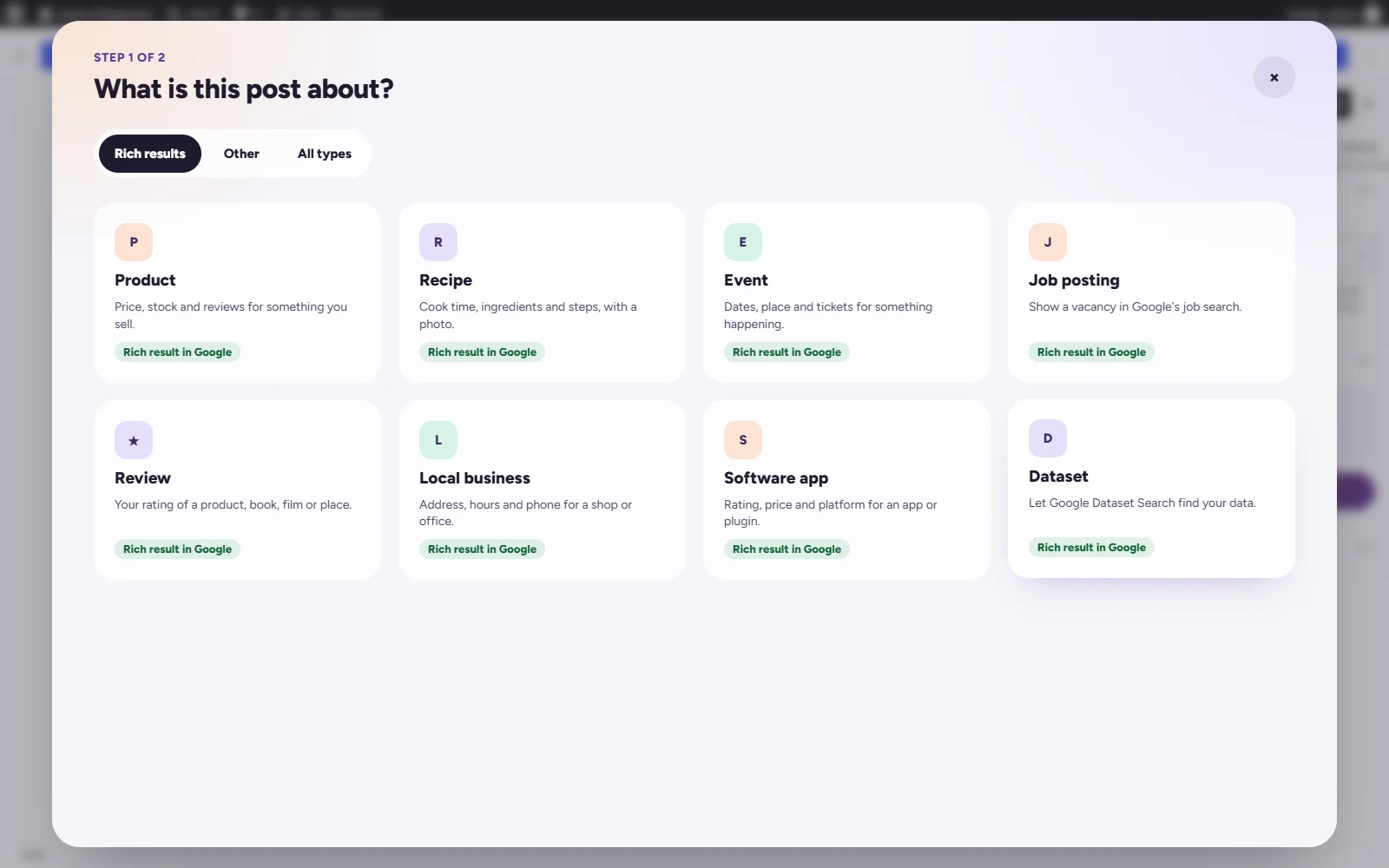Screen dimensions: 1389x868
Task: Select the Dataset heading
Action: click(1058, 477)
